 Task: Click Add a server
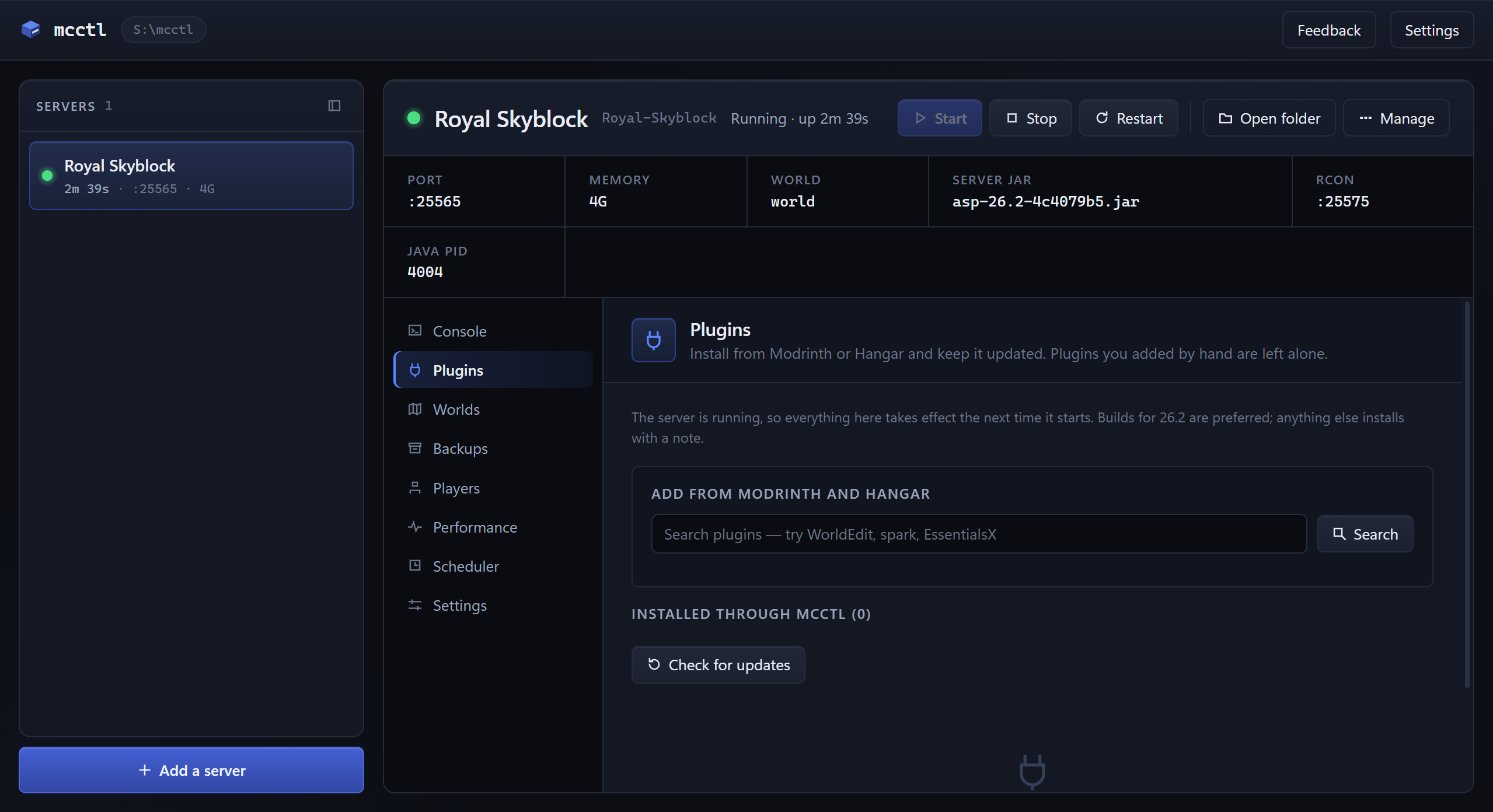click(191, 770)
